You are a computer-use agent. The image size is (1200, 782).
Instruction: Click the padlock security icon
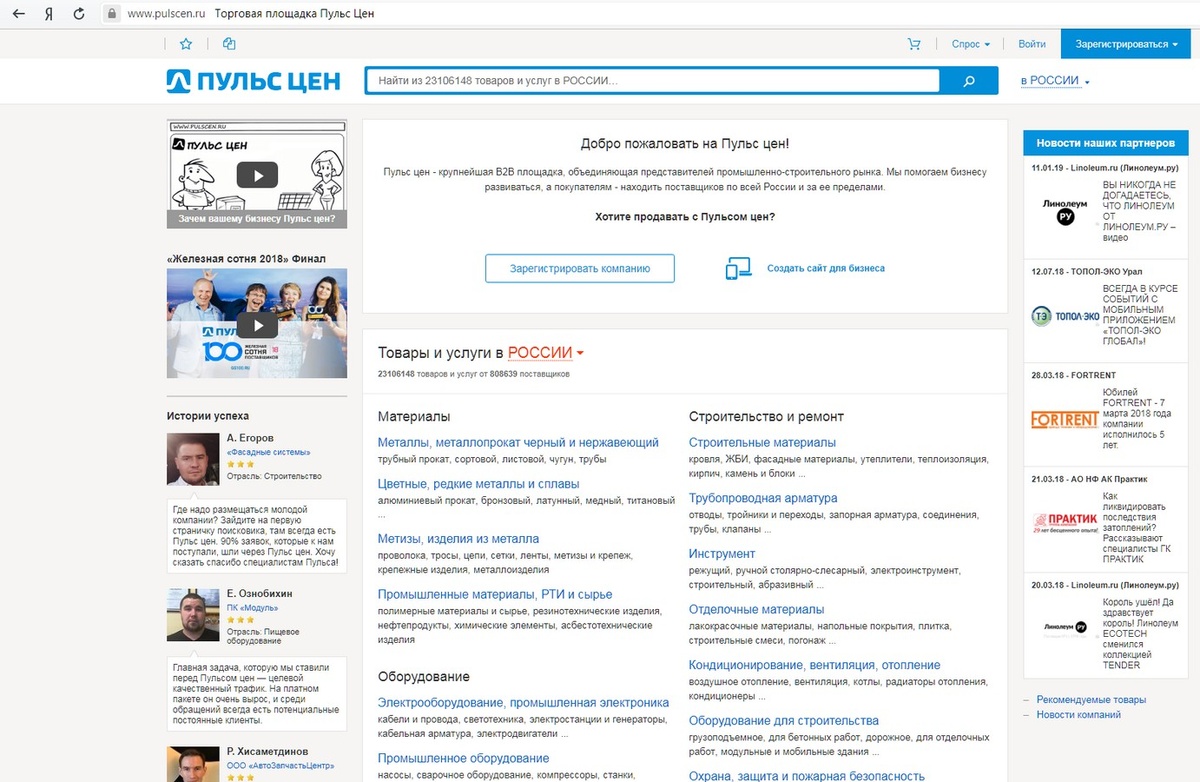[111, 15]
